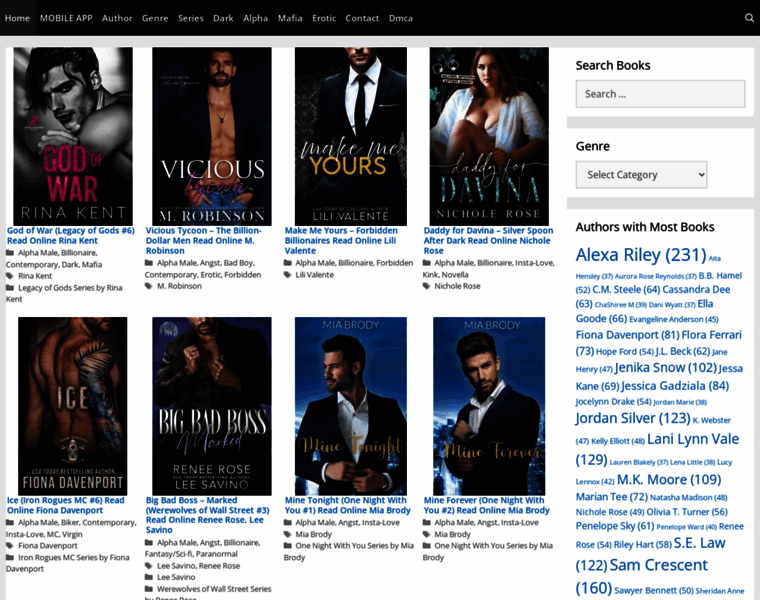Type in the Search Books field
760x600 pixels.
(x=659, y=94)
